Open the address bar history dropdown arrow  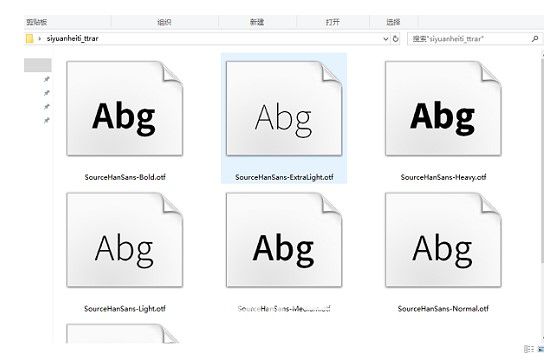pos(386,38)
